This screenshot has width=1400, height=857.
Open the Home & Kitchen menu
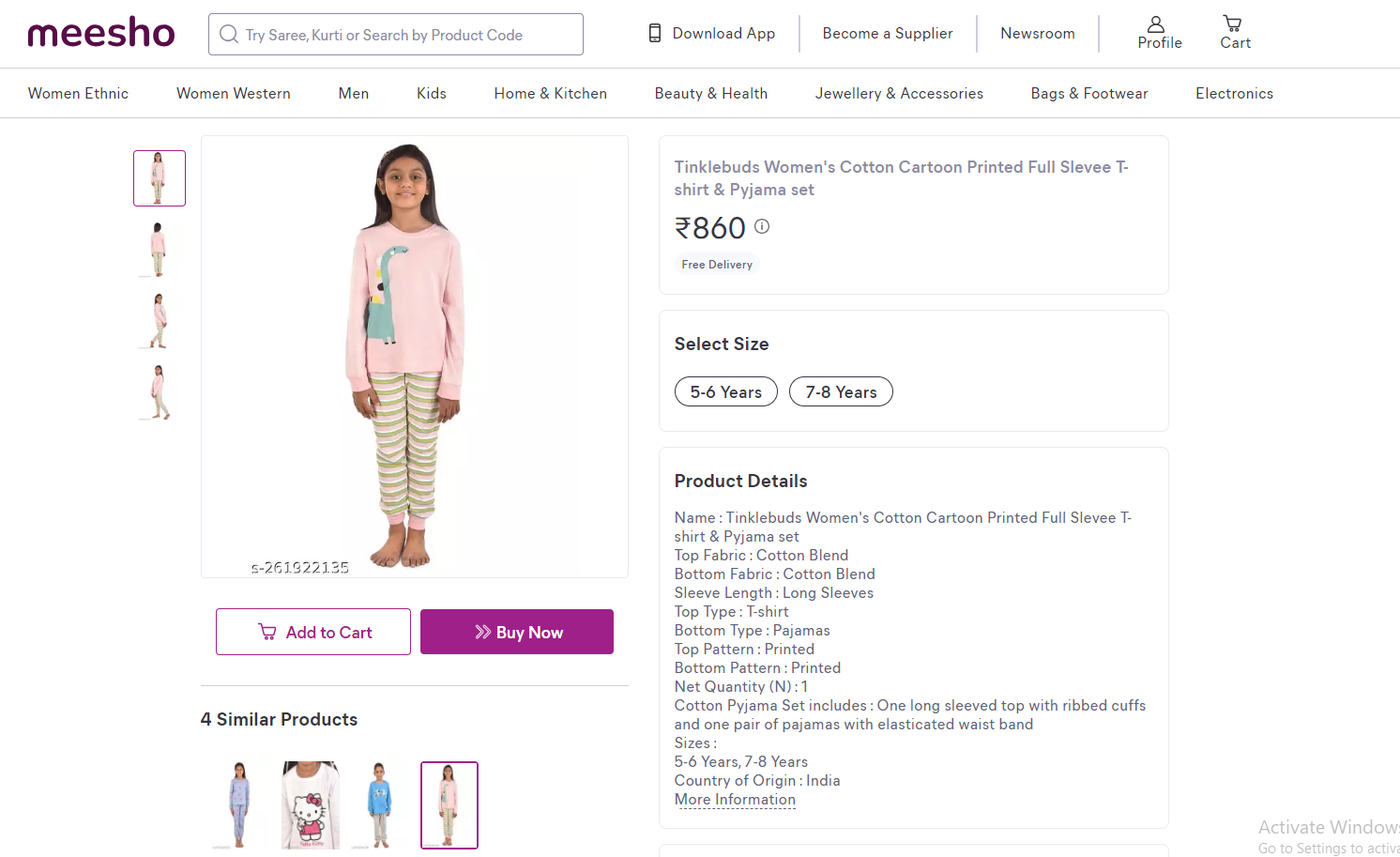550,94
